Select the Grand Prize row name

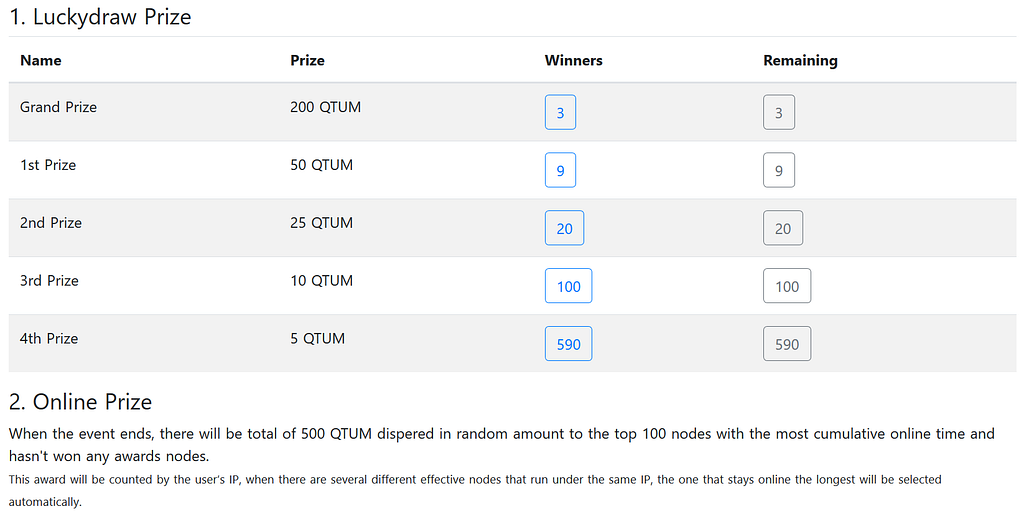coord(58,107)
